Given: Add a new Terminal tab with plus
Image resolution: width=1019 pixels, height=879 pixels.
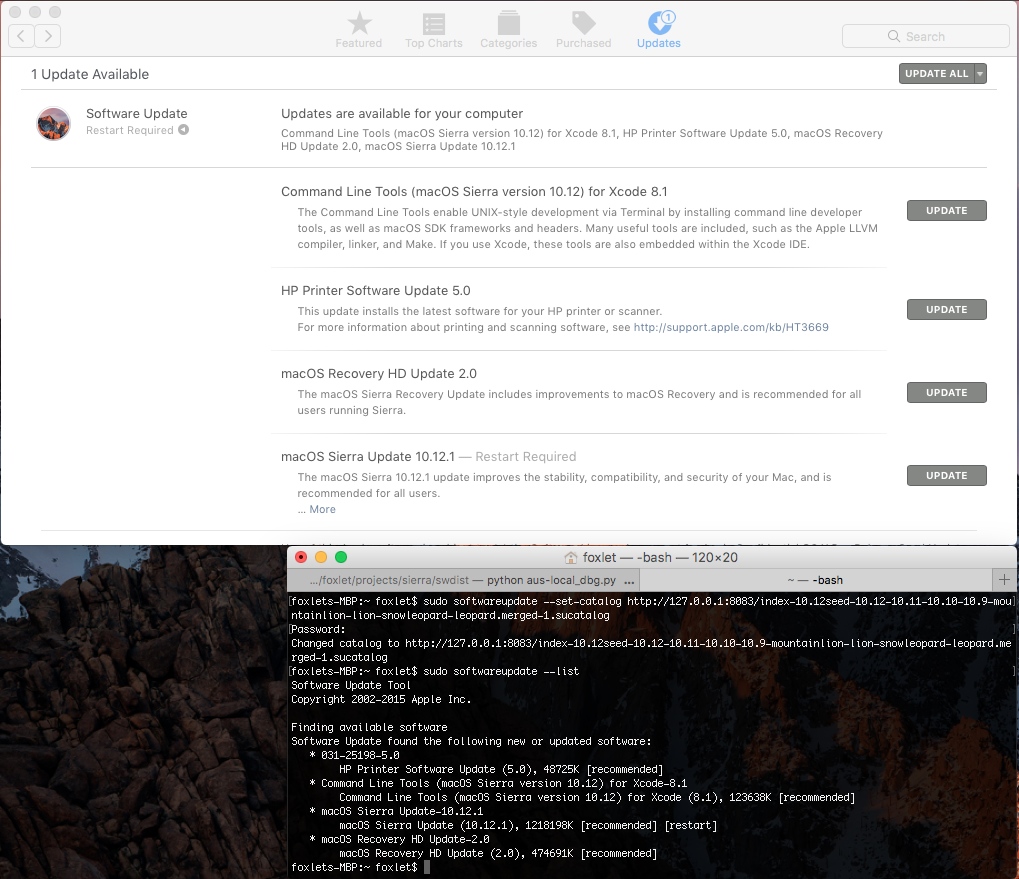Looking at the screenshot, I should [1004, 580].
